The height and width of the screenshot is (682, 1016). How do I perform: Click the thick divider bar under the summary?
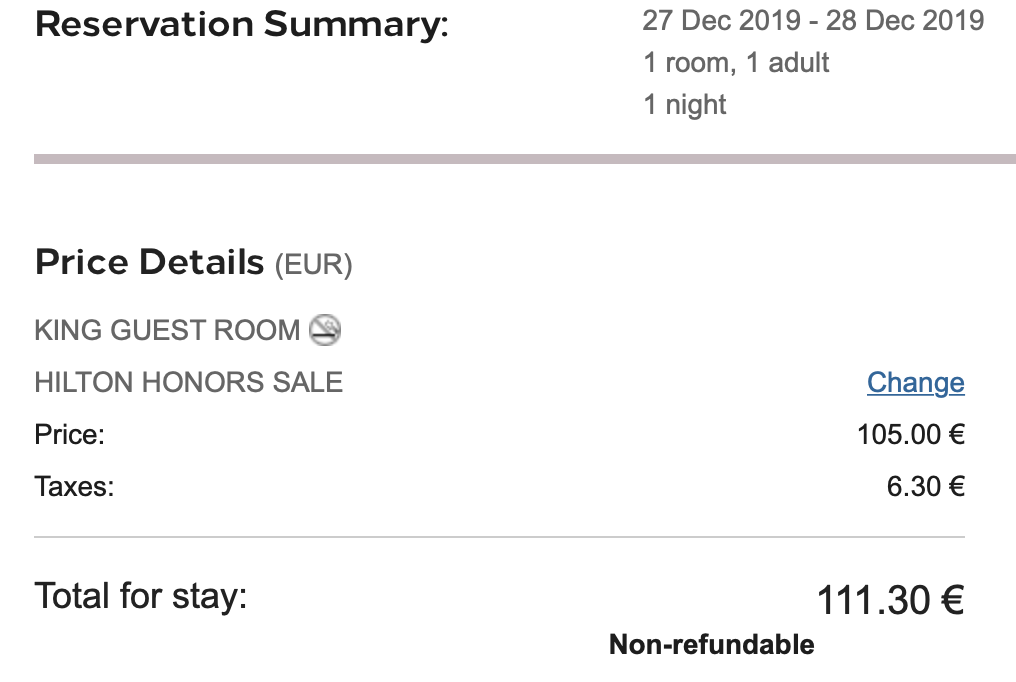point(524,158)
